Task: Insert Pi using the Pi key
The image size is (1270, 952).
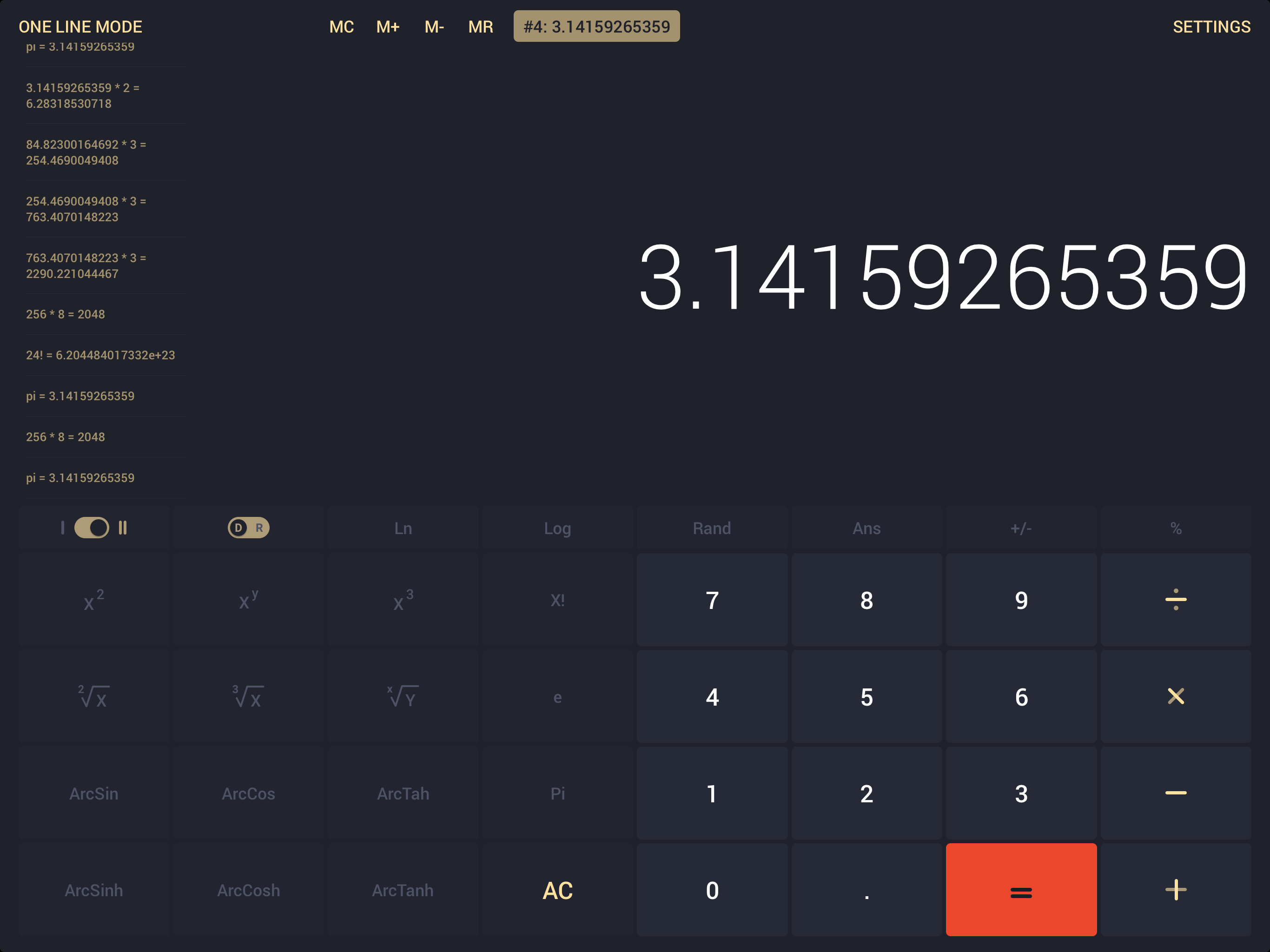Action: pos(557,793)
